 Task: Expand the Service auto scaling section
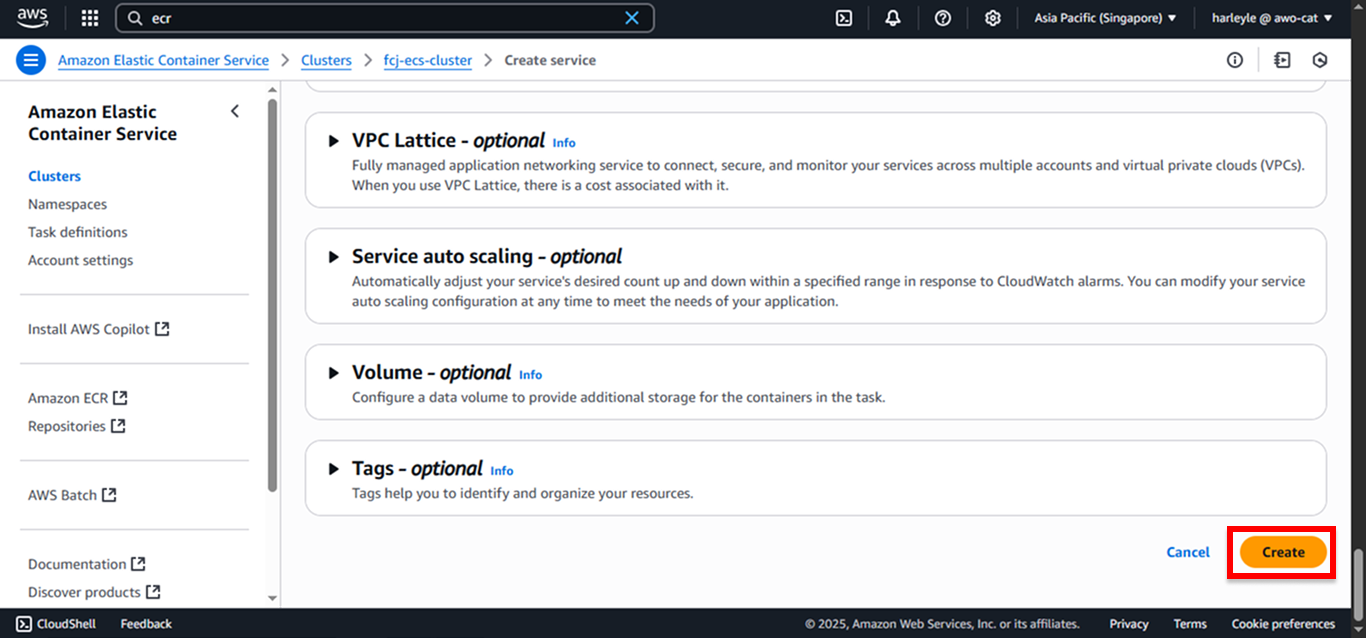(x=334, y=257)
